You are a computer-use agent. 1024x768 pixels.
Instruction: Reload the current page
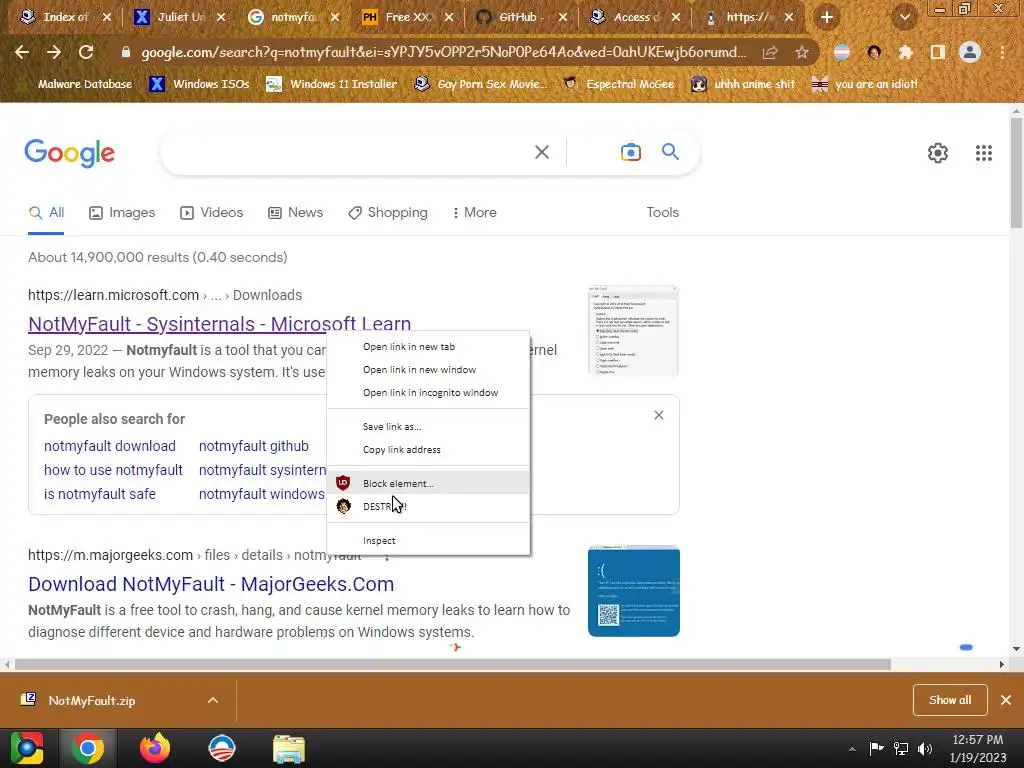(86, 52)
